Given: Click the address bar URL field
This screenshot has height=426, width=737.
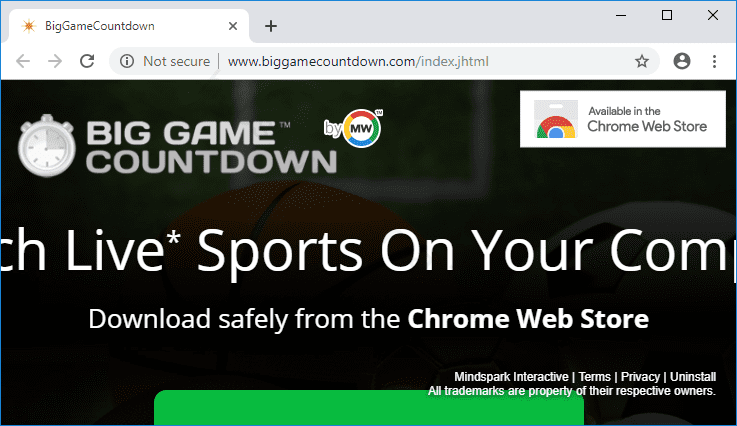Looking at the screenshot, I should (400, 61).
